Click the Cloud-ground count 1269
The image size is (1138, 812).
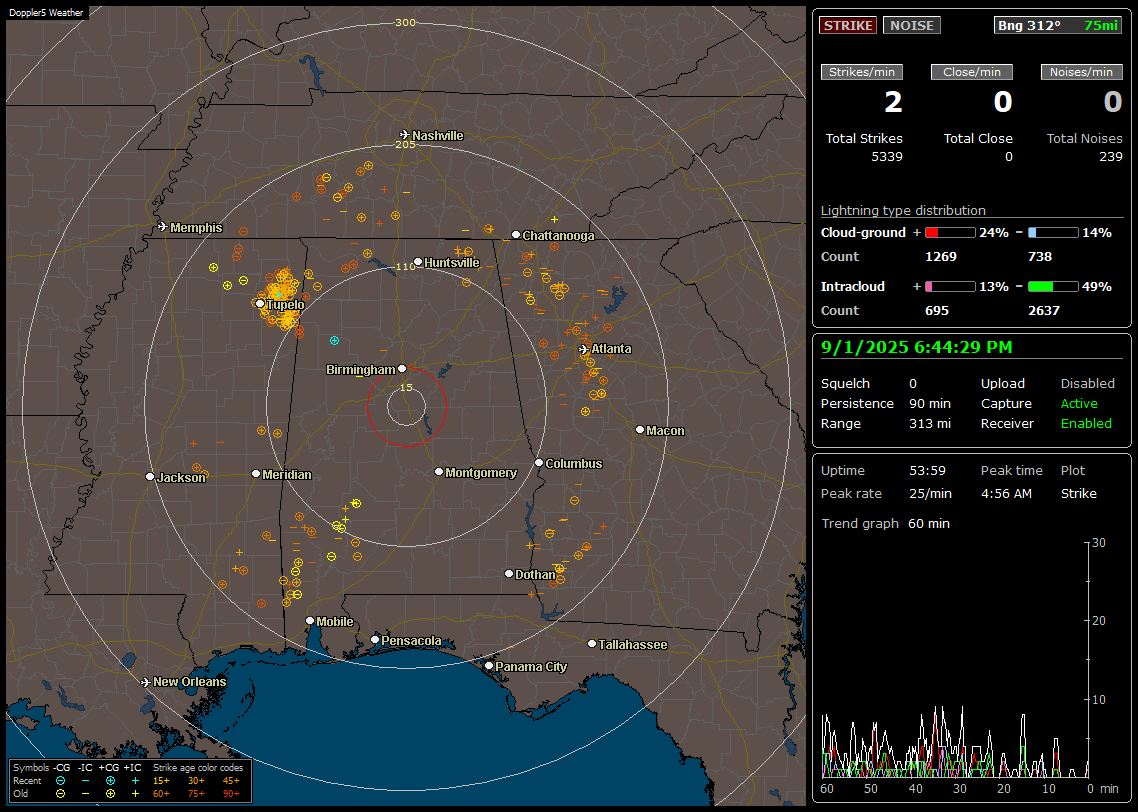coord(941,257)
